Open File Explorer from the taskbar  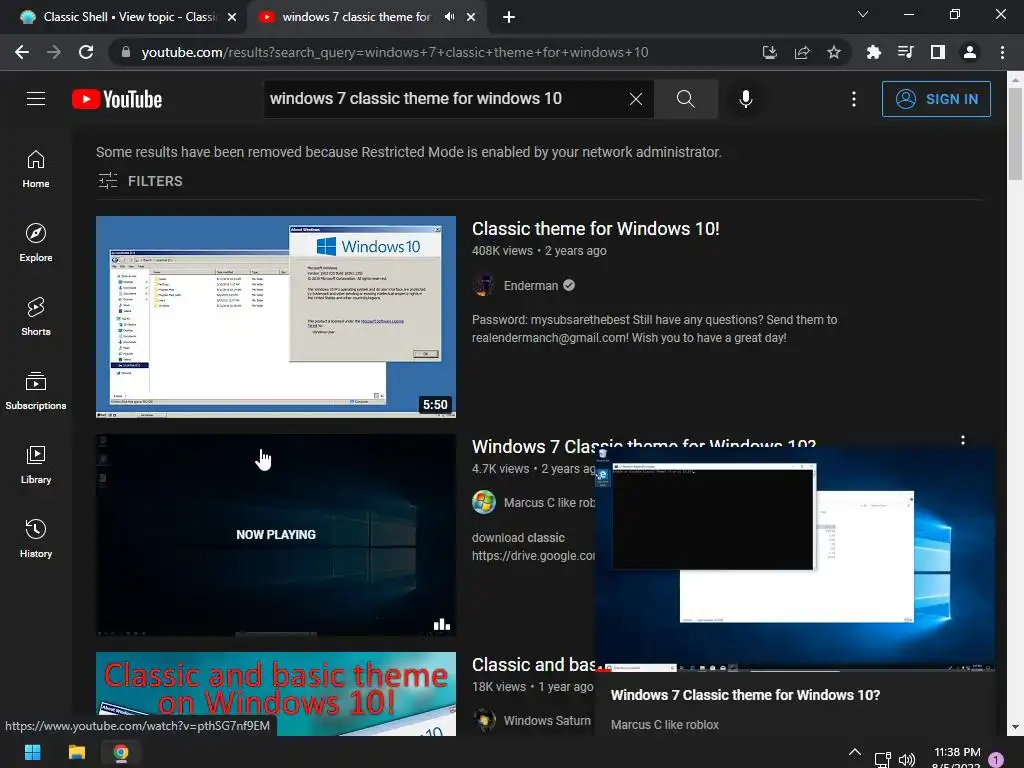(x=76, y=752)
